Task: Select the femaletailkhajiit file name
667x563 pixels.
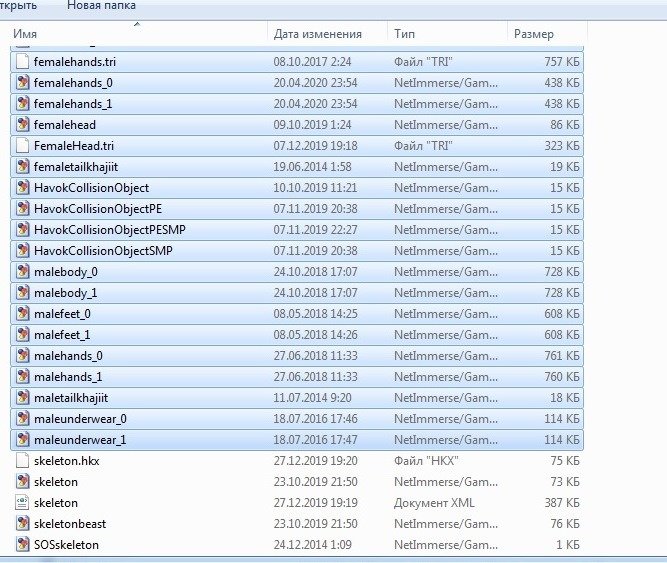Action: (x=76, y=167)
